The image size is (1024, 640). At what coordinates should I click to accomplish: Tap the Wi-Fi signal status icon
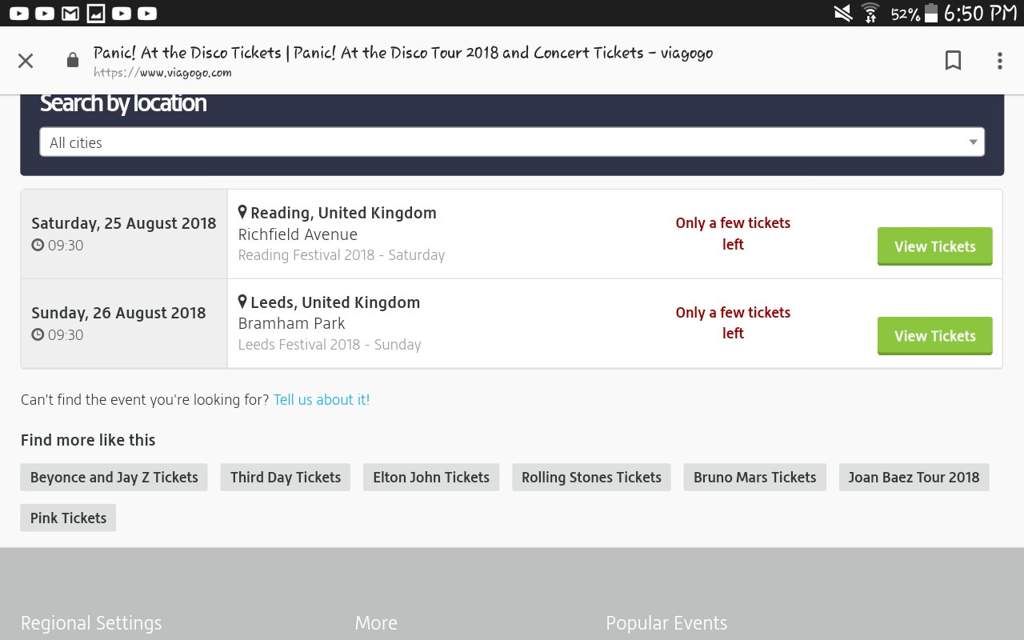[870, 13]
